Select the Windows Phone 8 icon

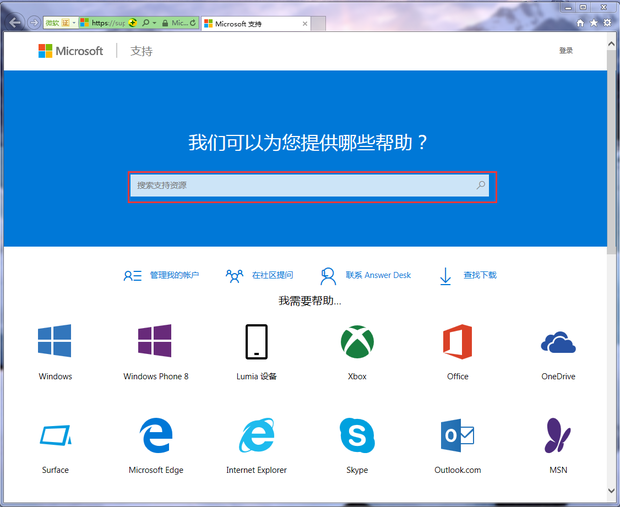point(156,341)
